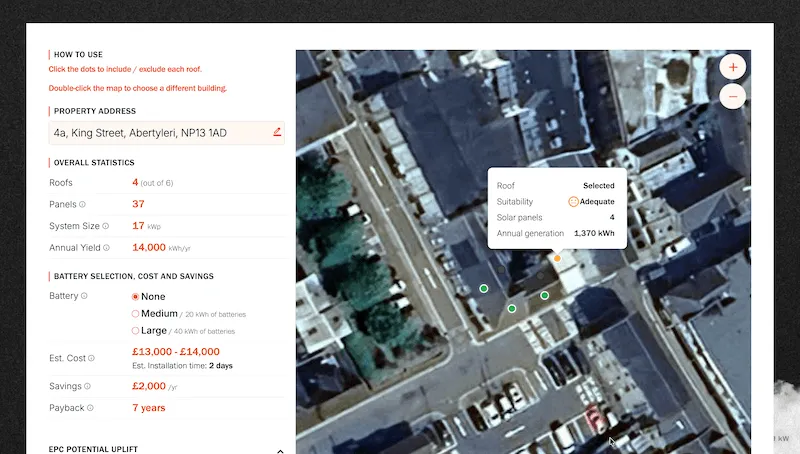Include the left grey excluded roof dot
Image resolution: width=800 pixels, height=454 pixels.
click(x=501, y=269)
